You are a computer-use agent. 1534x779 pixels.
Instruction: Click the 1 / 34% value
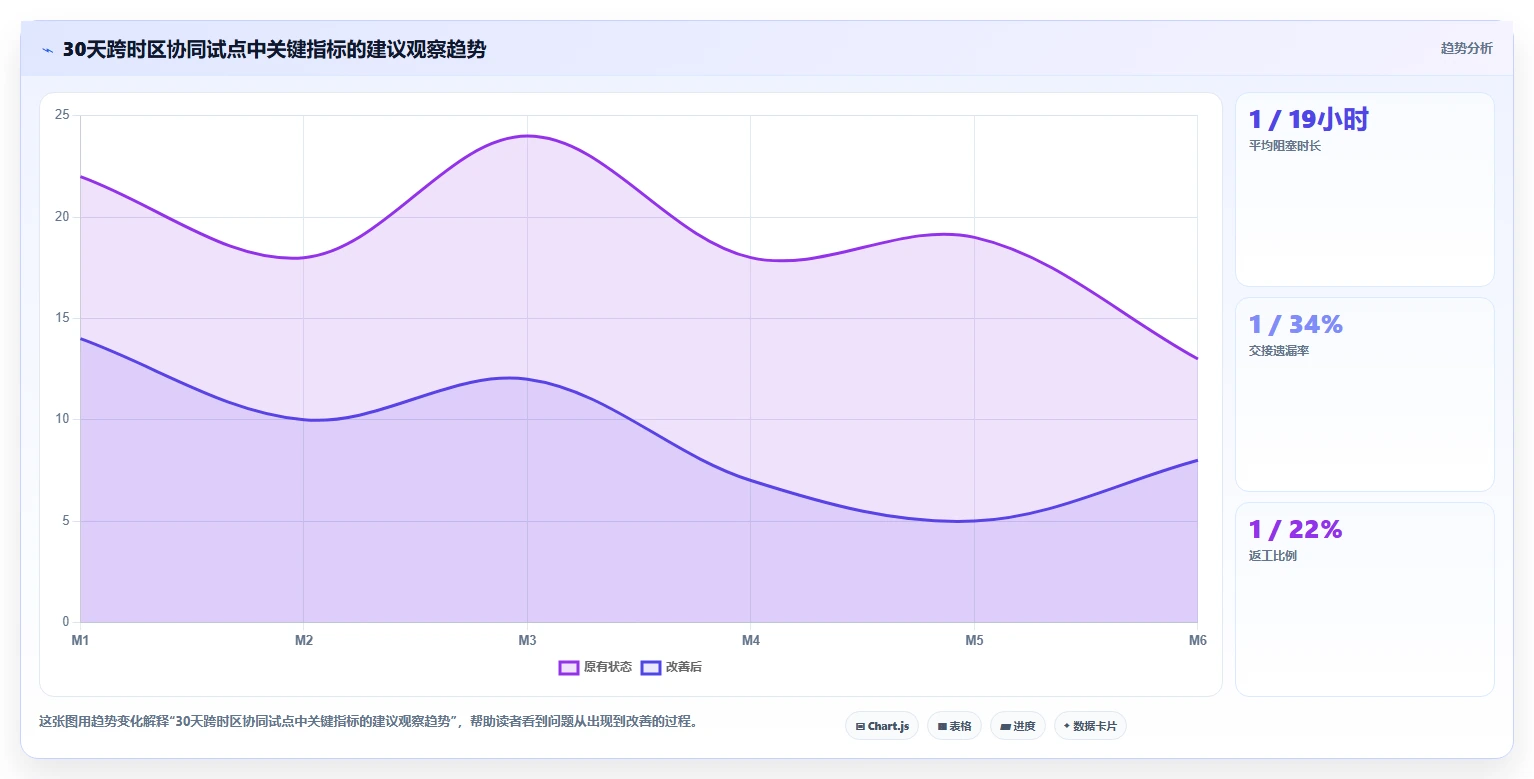(x=1295, y=325)
